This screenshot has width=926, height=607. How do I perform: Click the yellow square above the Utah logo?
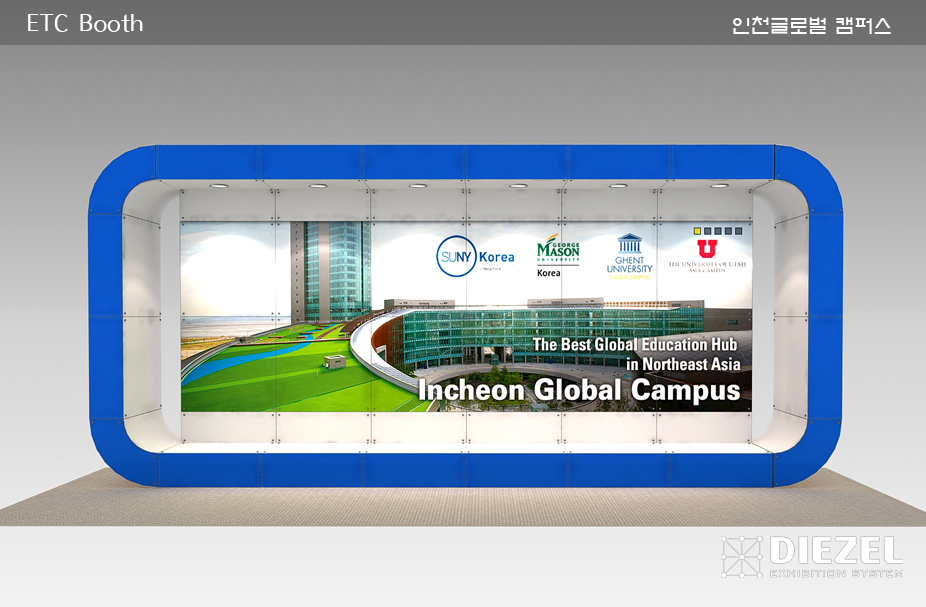pyautogui.click(x=698, y=231)
